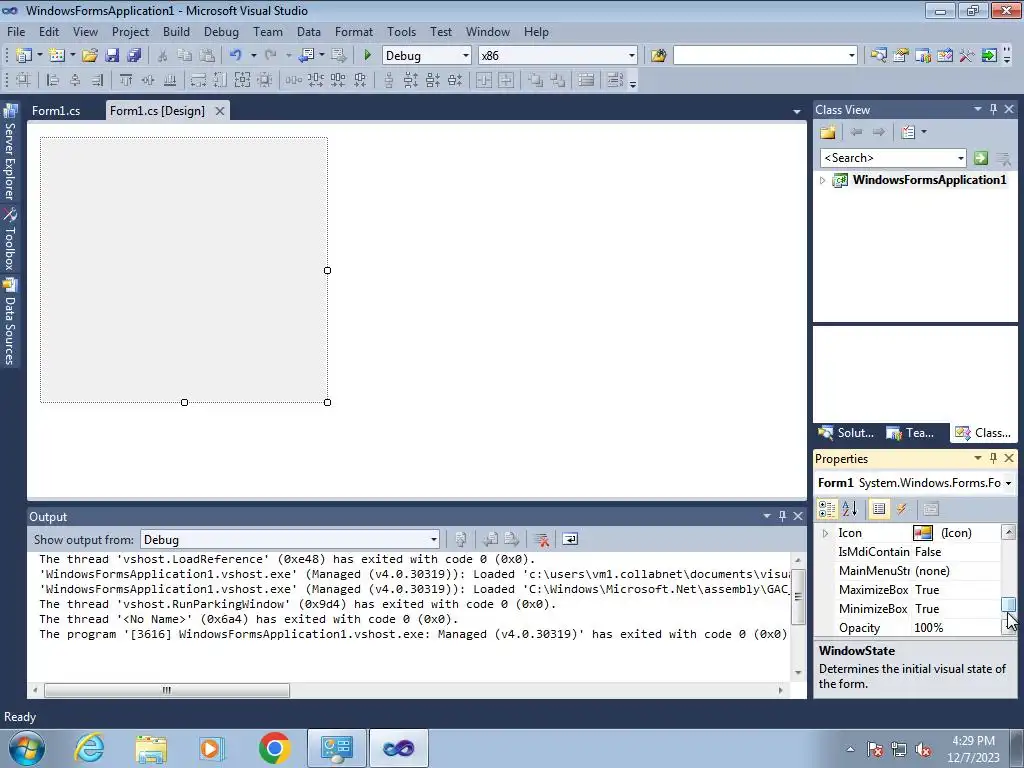The height and width of the screenshot is (768, 1024).
Task: Open the Project menu
Action: pyautogui.click(x=130, y=32)
